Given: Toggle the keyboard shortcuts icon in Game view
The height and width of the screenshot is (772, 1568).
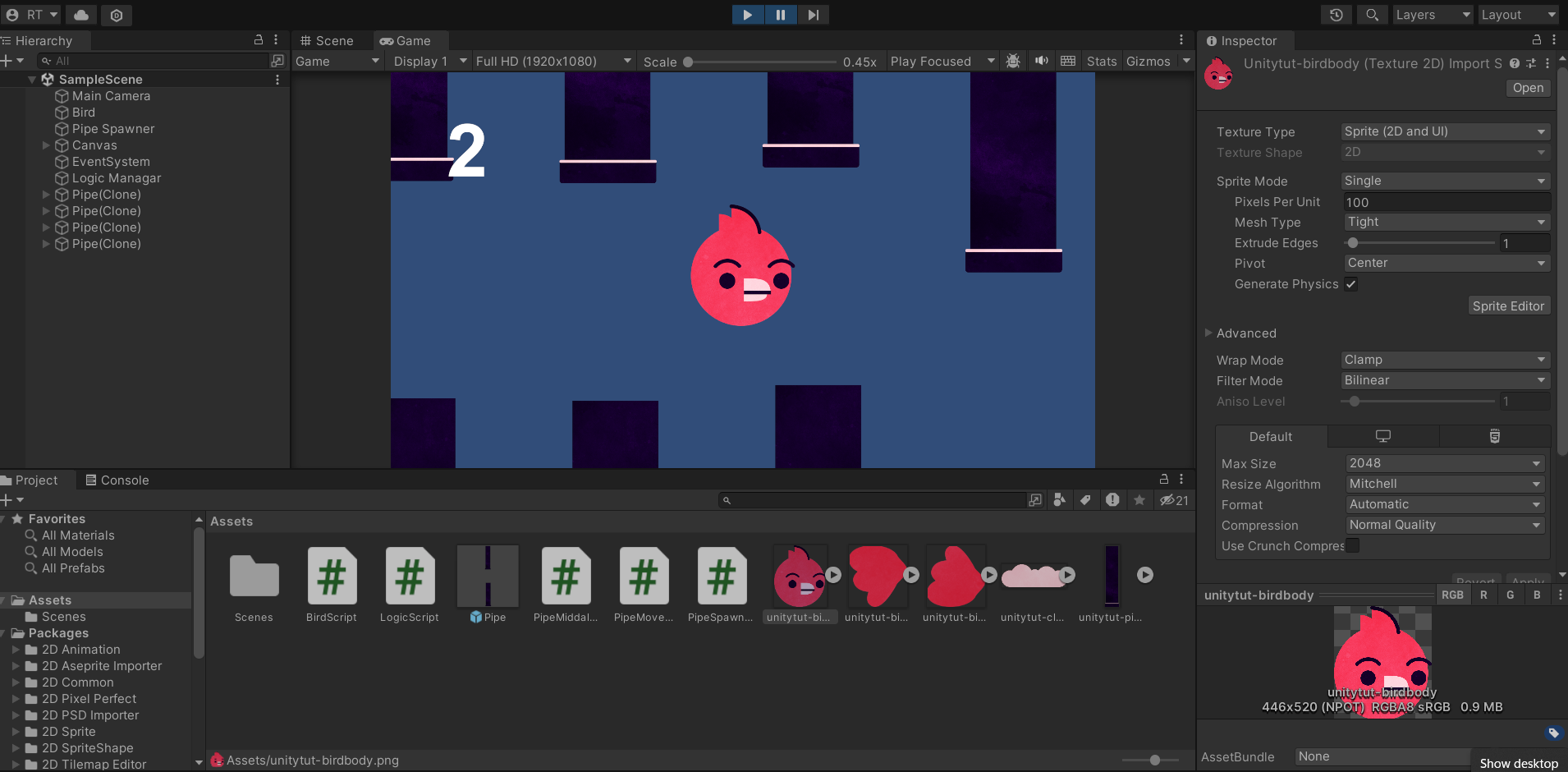Looking at the screenshot, I should click(1068, 61).
